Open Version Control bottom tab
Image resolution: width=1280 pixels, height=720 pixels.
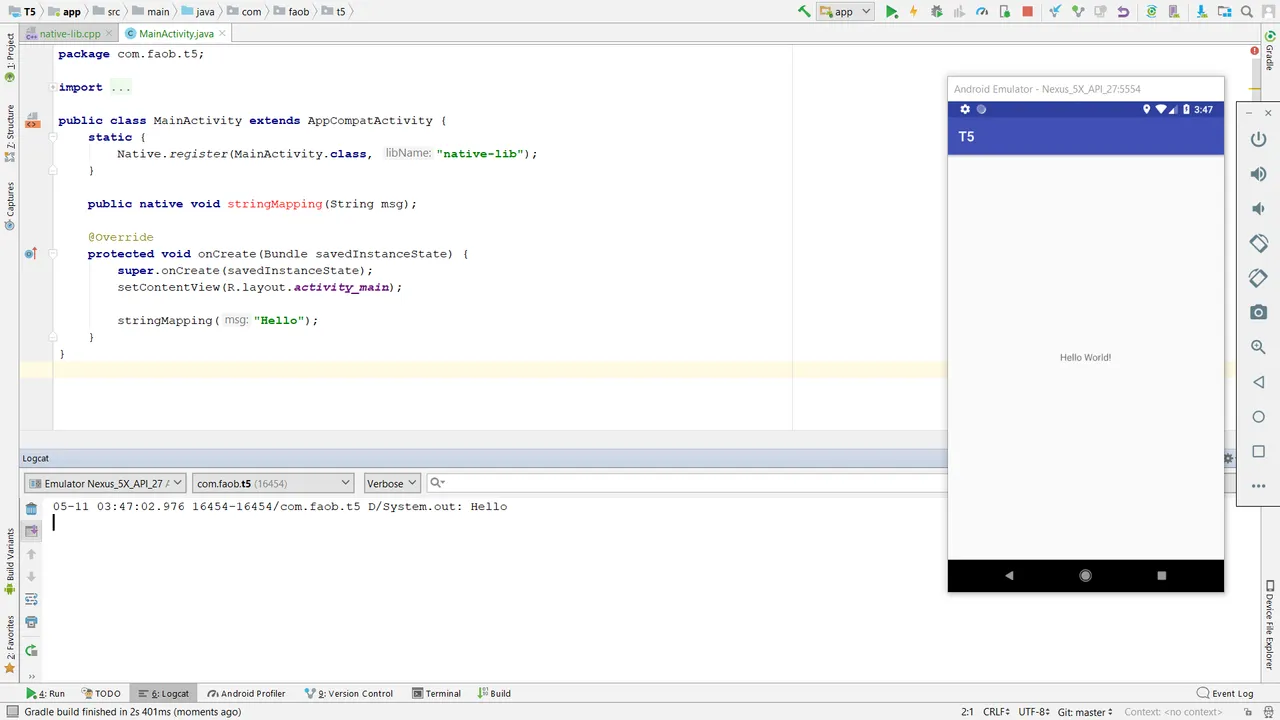click(348, 693)
